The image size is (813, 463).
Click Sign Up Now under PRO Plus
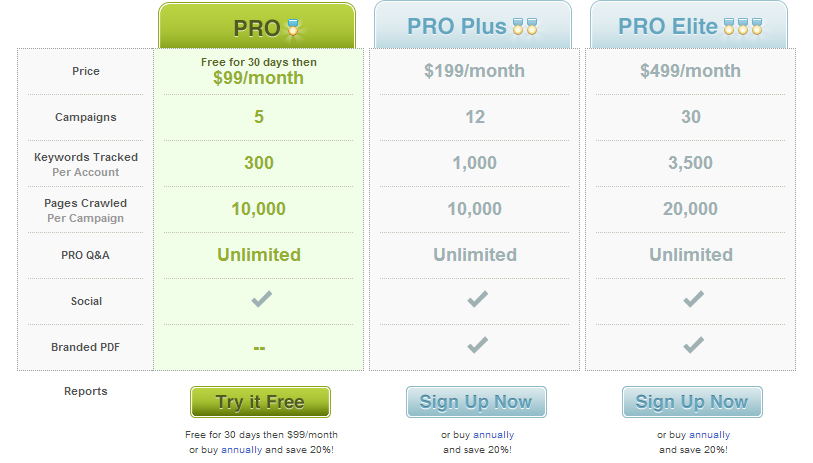point(476,402)
